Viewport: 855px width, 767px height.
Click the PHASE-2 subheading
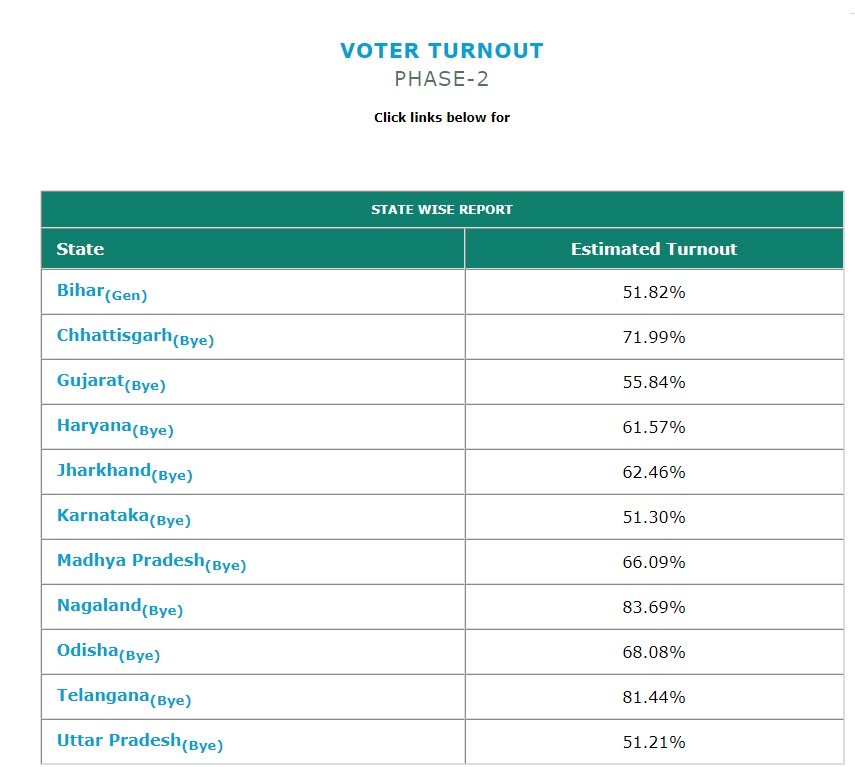[442, 80]
